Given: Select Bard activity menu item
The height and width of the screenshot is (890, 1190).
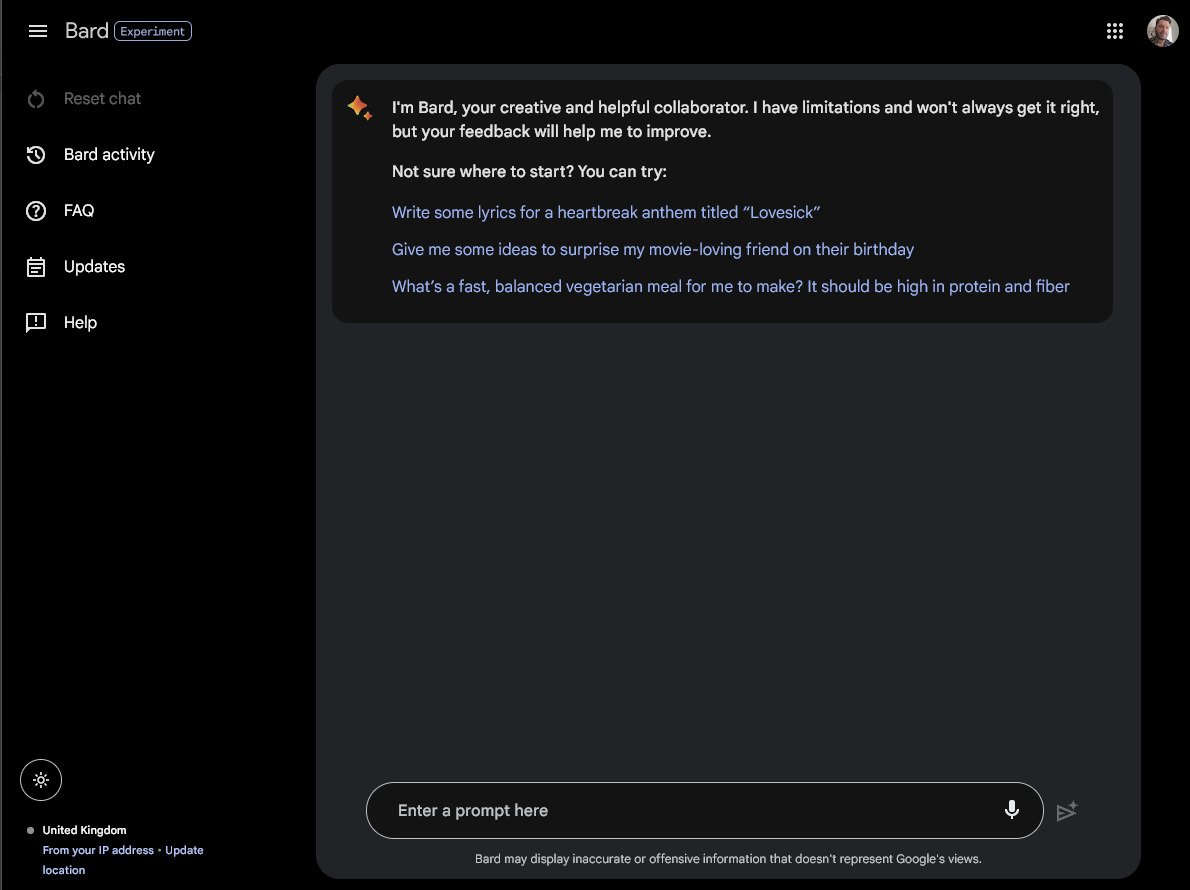Looking at the screenshot, I should click(109, 155).
